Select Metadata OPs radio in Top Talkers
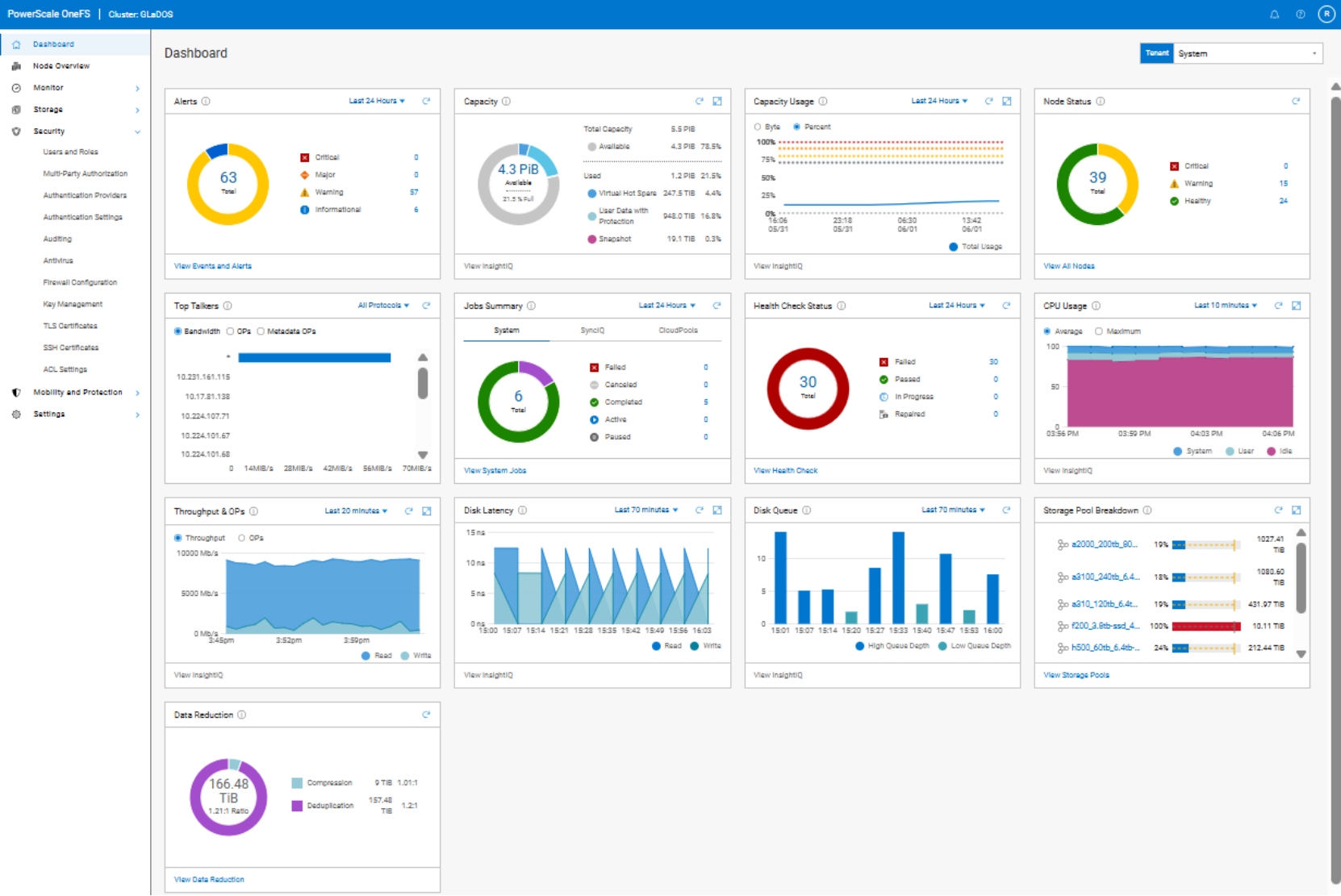Viewport: 1341px width, 896px height. pyautogui.click(x=261, y=331)
